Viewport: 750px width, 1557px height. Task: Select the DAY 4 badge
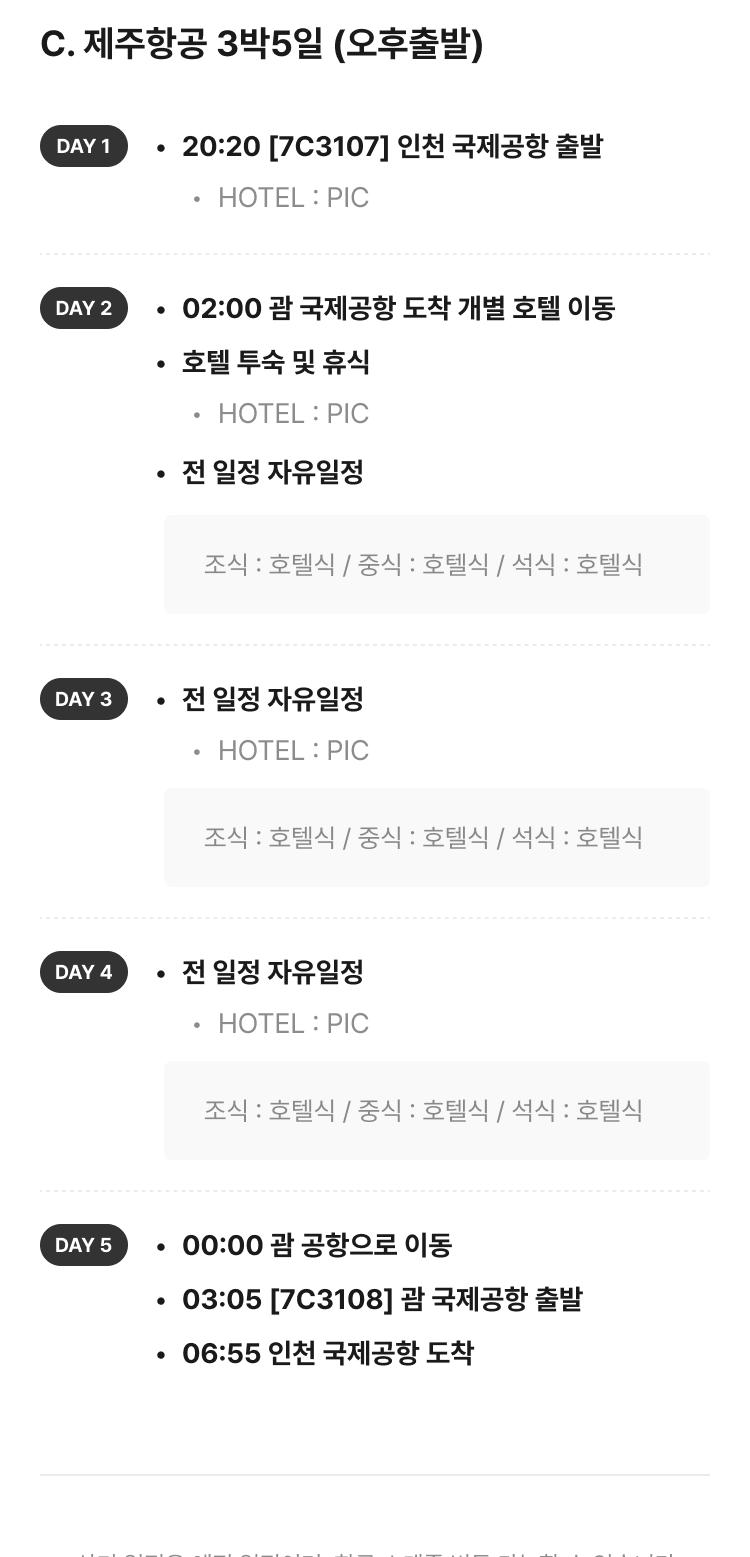84,972
